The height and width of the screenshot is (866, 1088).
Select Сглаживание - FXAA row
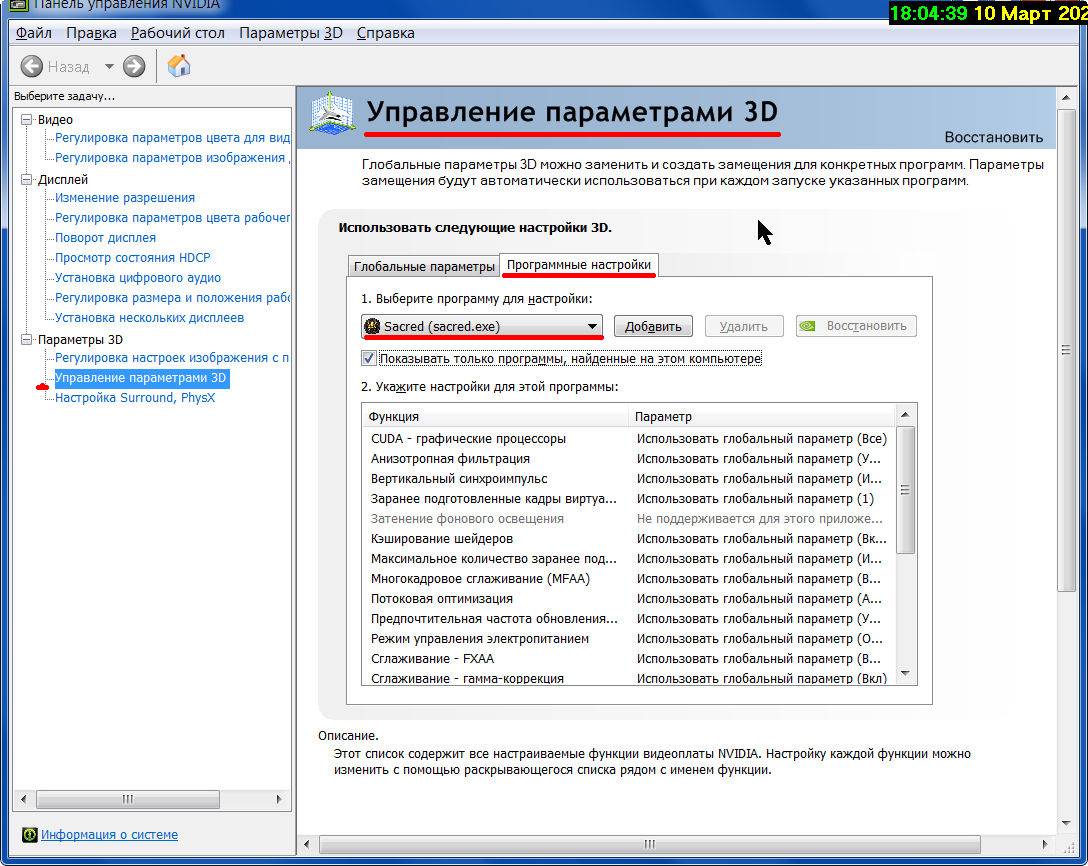coord(629,659)
